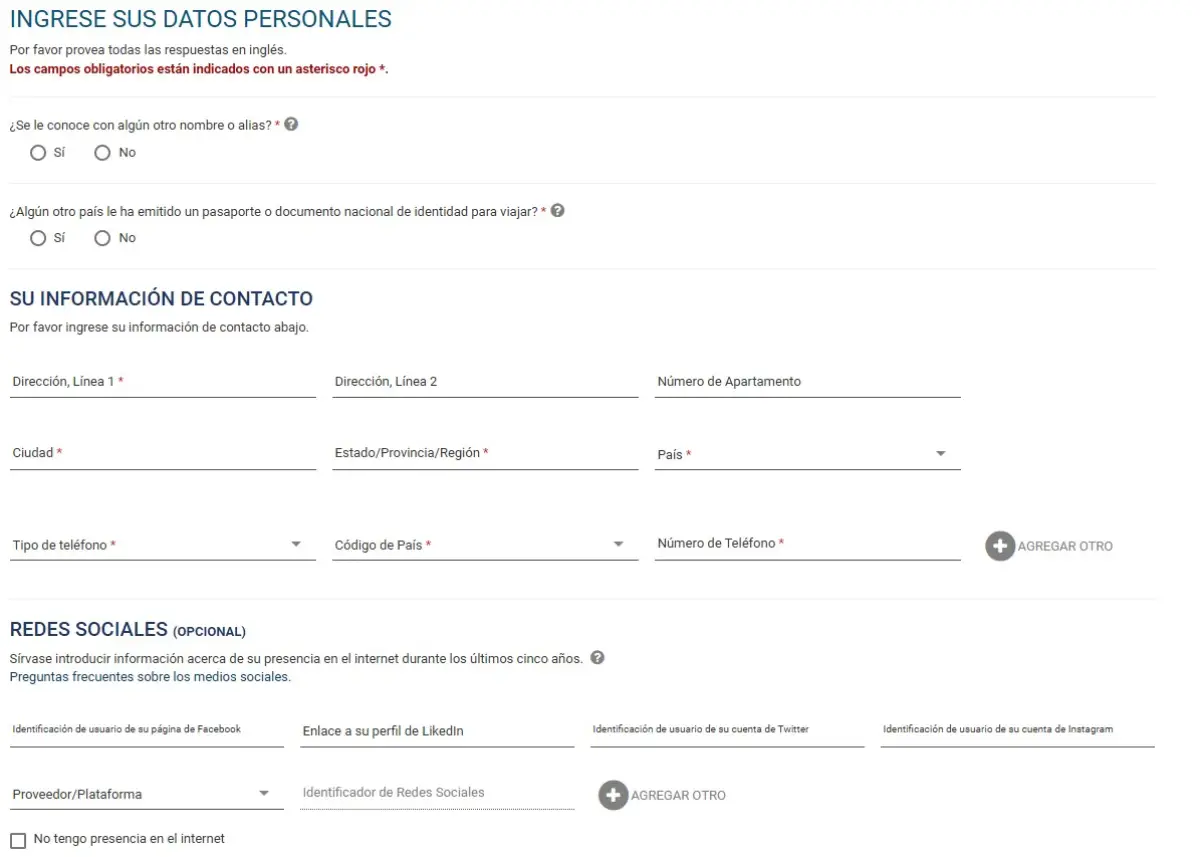Click plus icon to add another social network
The width and height of the screenshot is (1200, 857).
613,795
